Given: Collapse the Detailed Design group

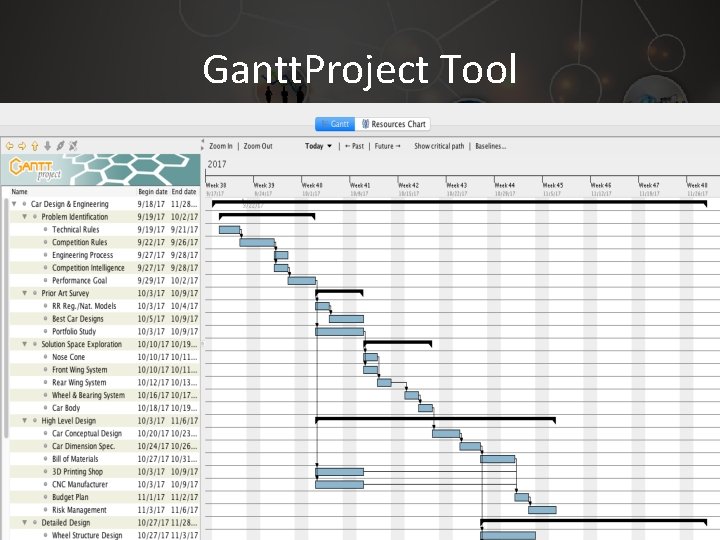Looking at the screenshot, I should 25,523.
